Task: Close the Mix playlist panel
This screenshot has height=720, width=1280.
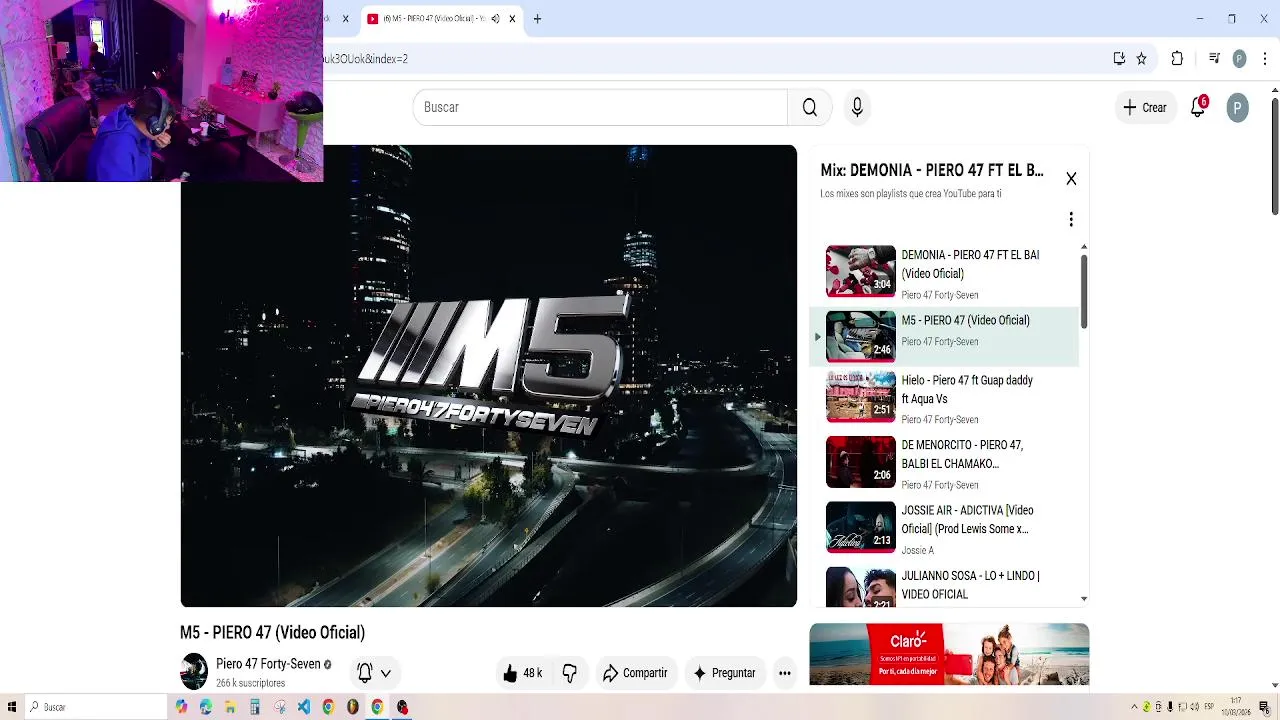Action: click(x=1071, y=179)
